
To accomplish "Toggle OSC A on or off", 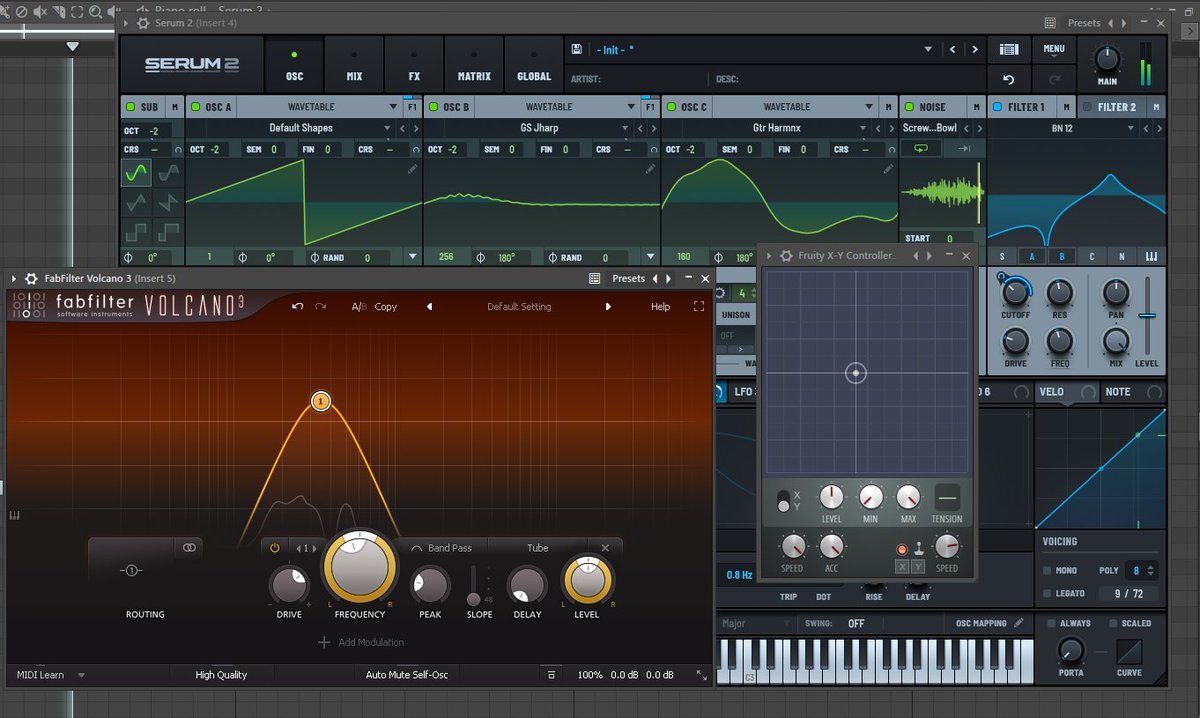I will (x=195, y=107).
